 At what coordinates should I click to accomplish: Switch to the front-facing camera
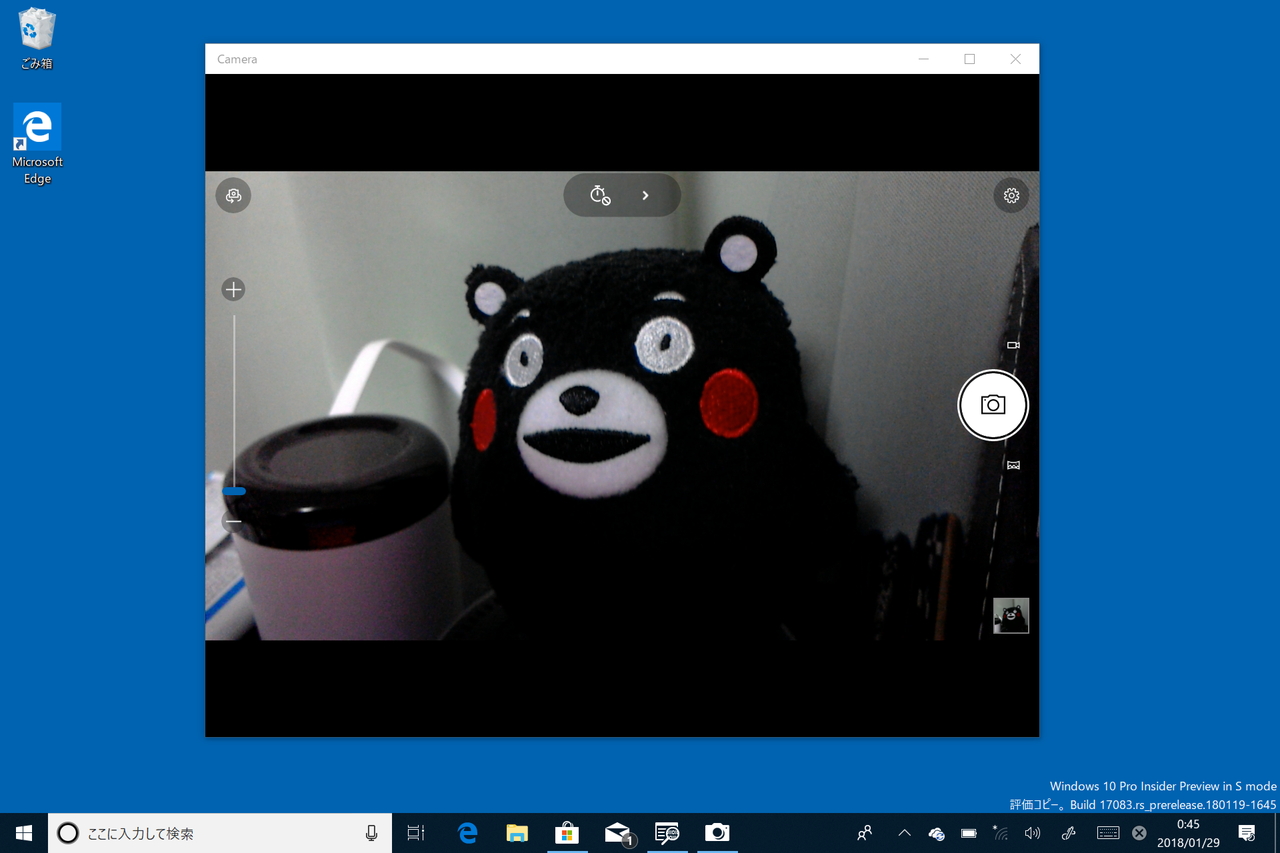click(x=233, y=195)
